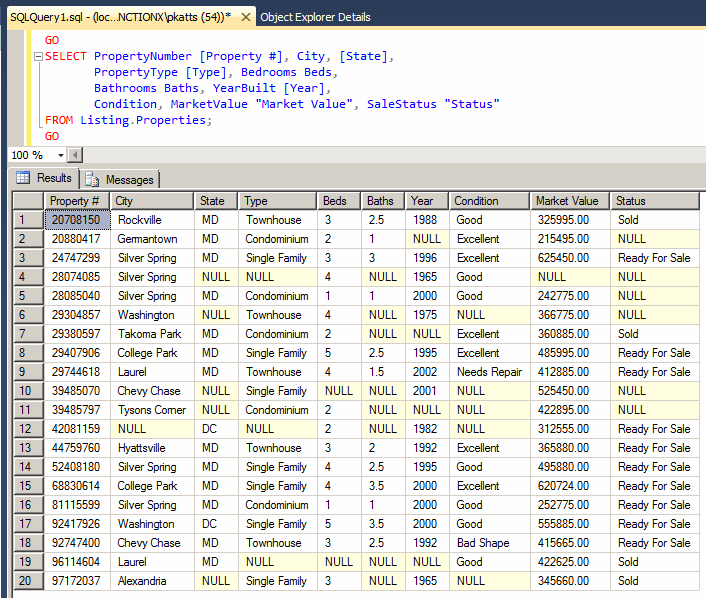Select property number 97172037
Image resolution: width=706 pixels, height=598 pixels.
click(x=77, y=581)
